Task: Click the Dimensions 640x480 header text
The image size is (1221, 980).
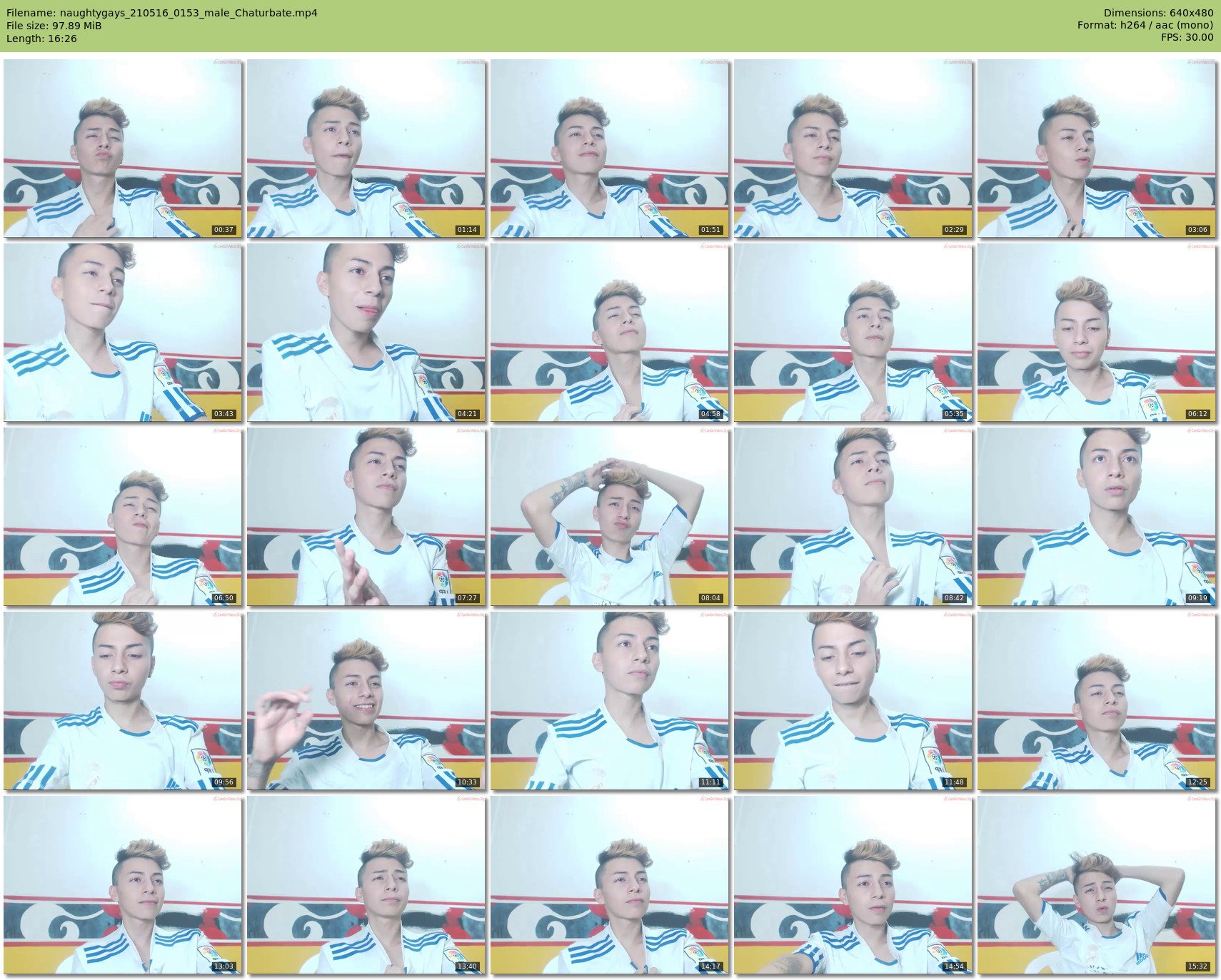Action: point(1158,13)
